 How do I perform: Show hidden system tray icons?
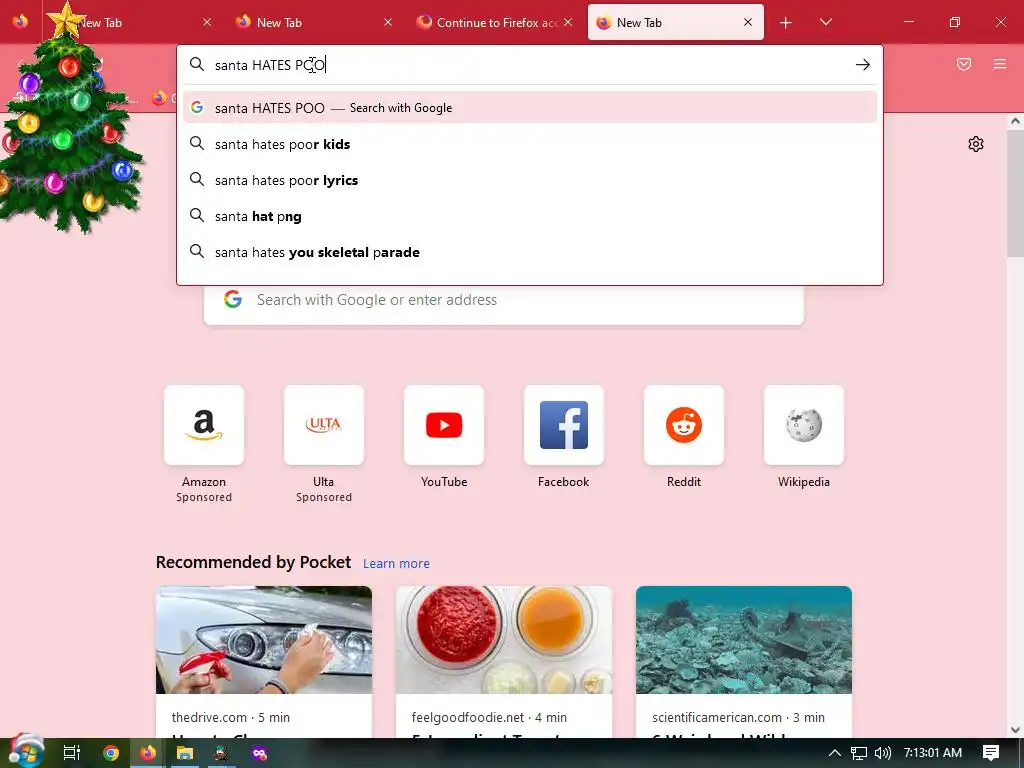pyautogui.click(x=835, y=753)
